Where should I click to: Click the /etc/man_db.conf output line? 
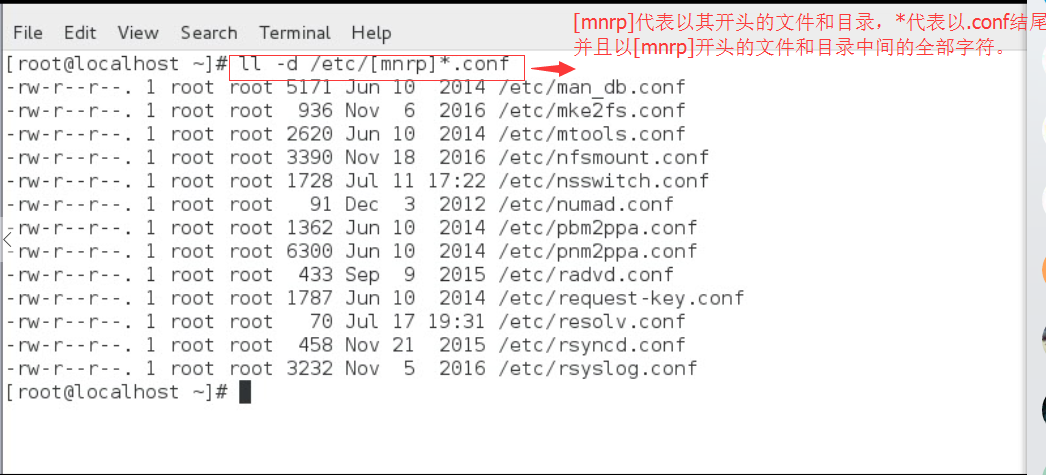(x=344, y=87)
